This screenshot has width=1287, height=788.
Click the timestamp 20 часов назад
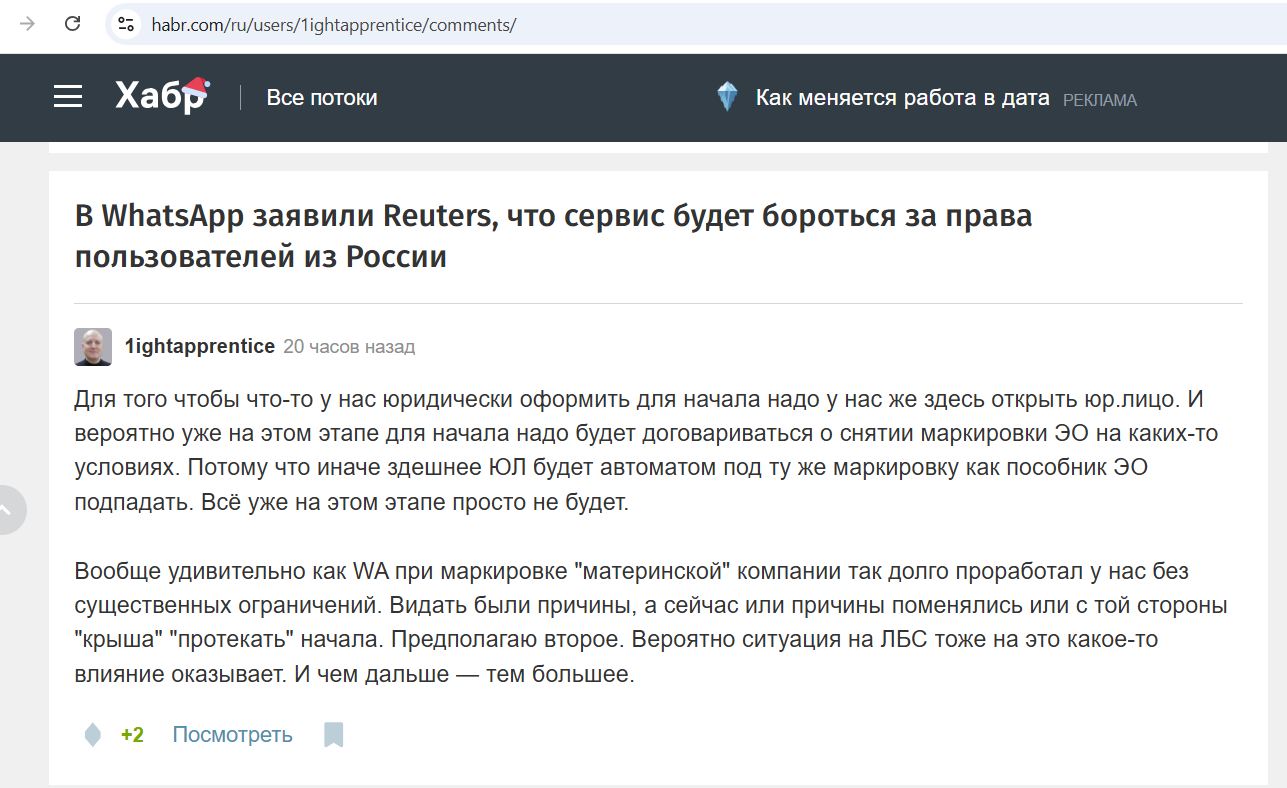(x=349, y=347)
